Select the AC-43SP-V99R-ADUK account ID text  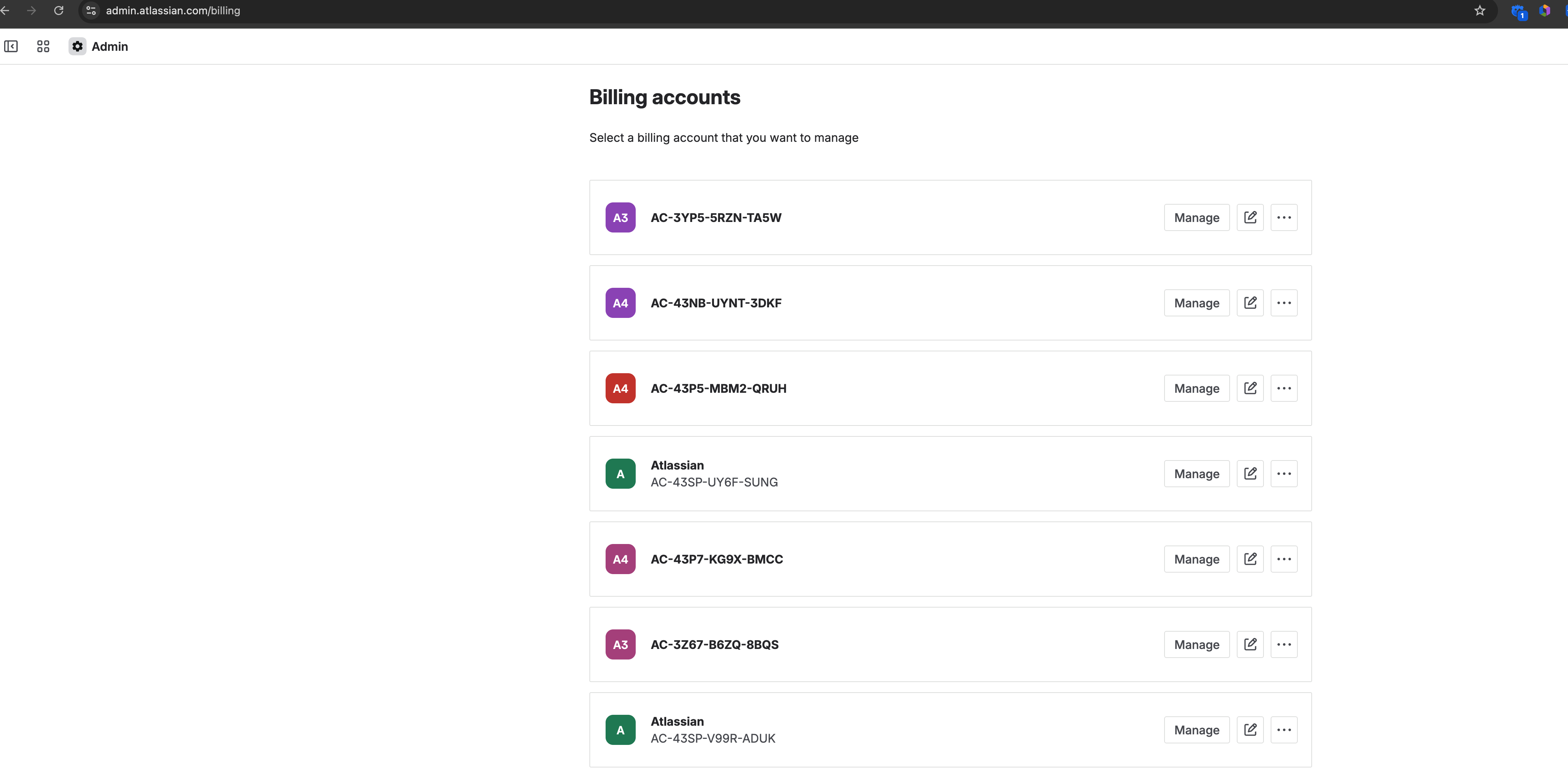(x=713, y=739)
